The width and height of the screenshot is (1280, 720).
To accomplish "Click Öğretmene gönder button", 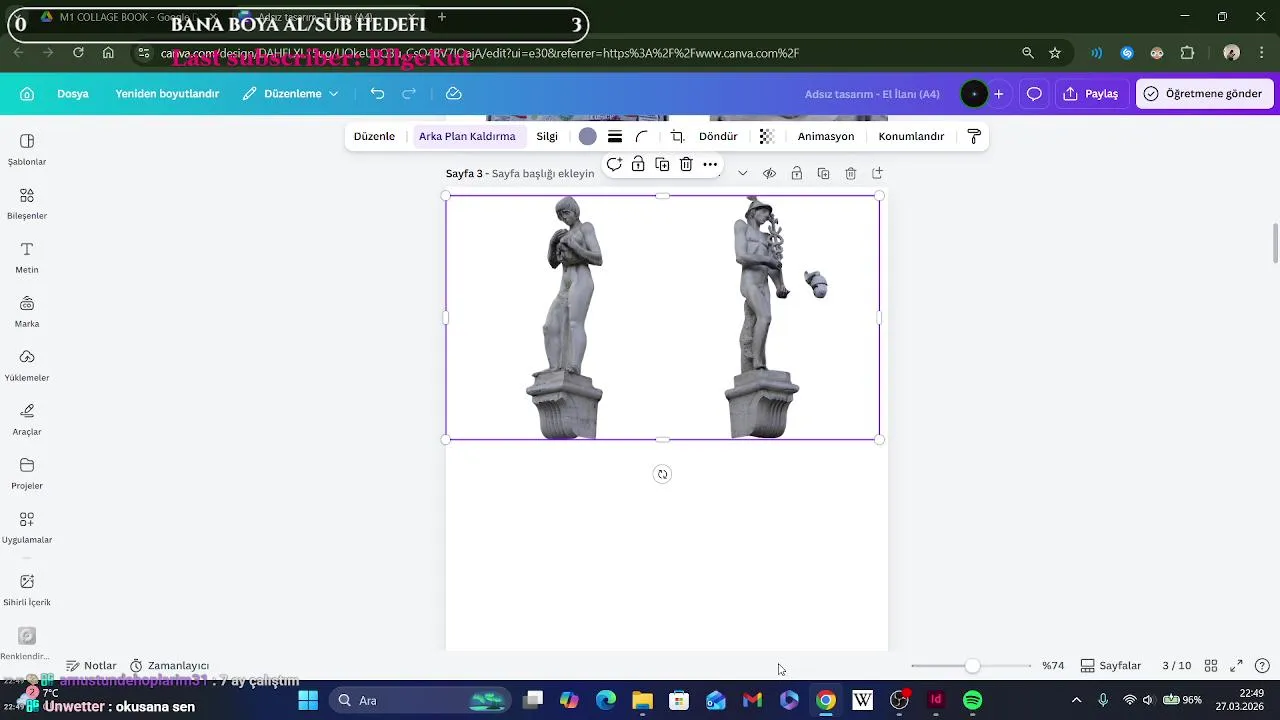I will click(1203, 94).
